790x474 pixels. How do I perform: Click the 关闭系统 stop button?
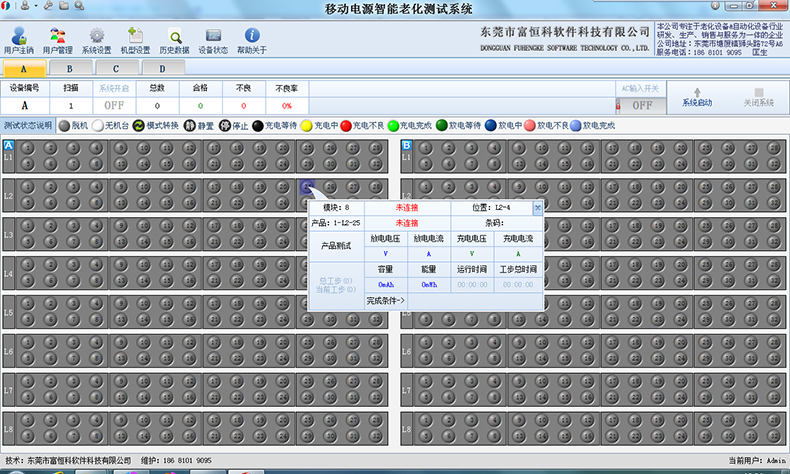[758, 97]
